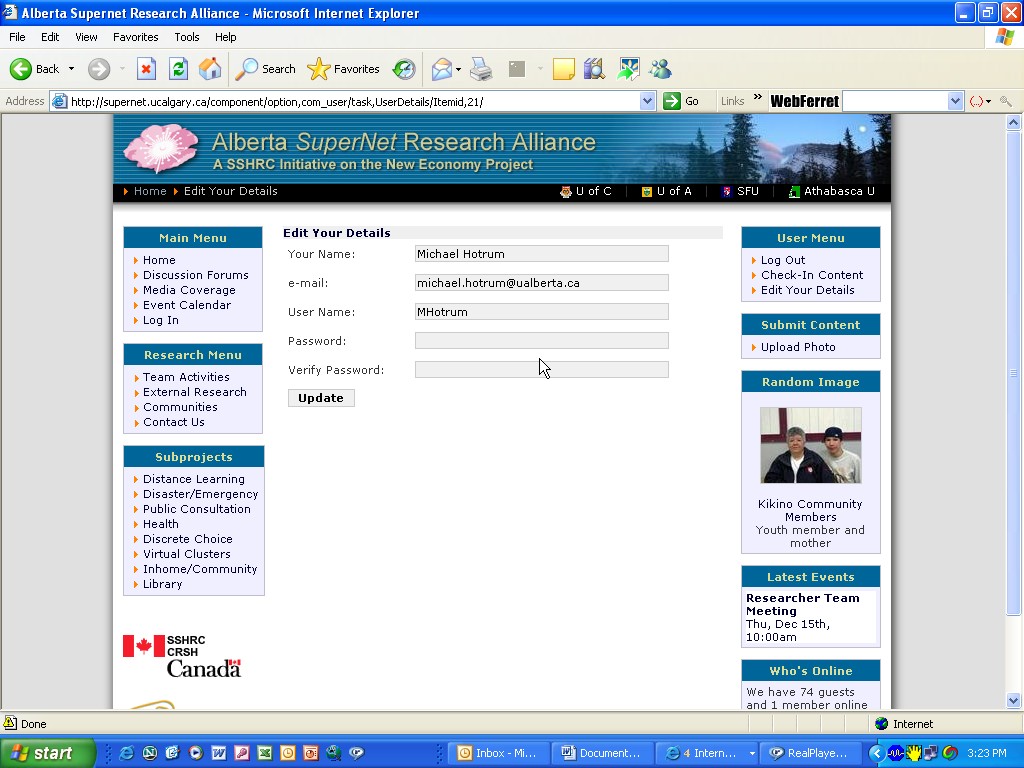Expand the Links toolbar chevron
This screenshot has height=768, width=1024.
(758, 98)
